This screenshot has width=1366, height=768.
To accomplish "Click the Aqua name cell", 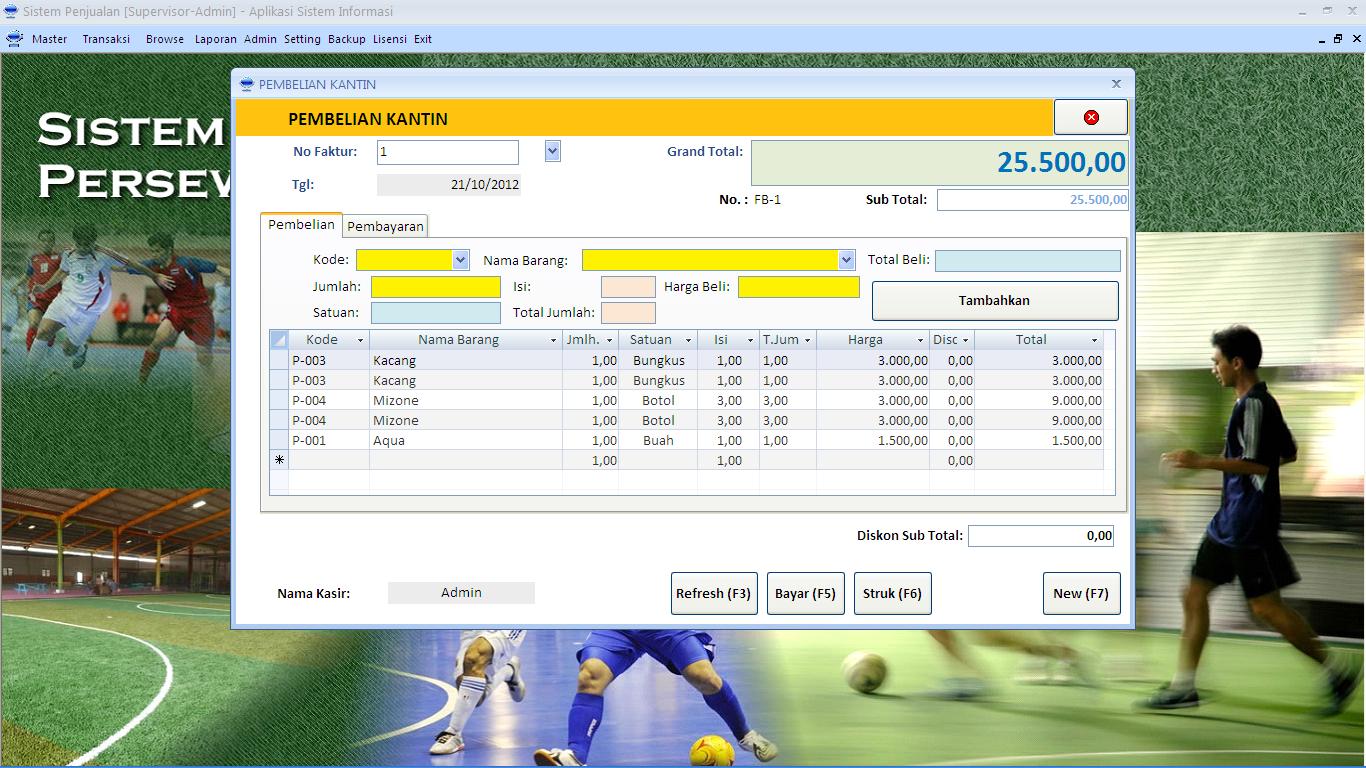I will tap(466, 440).
